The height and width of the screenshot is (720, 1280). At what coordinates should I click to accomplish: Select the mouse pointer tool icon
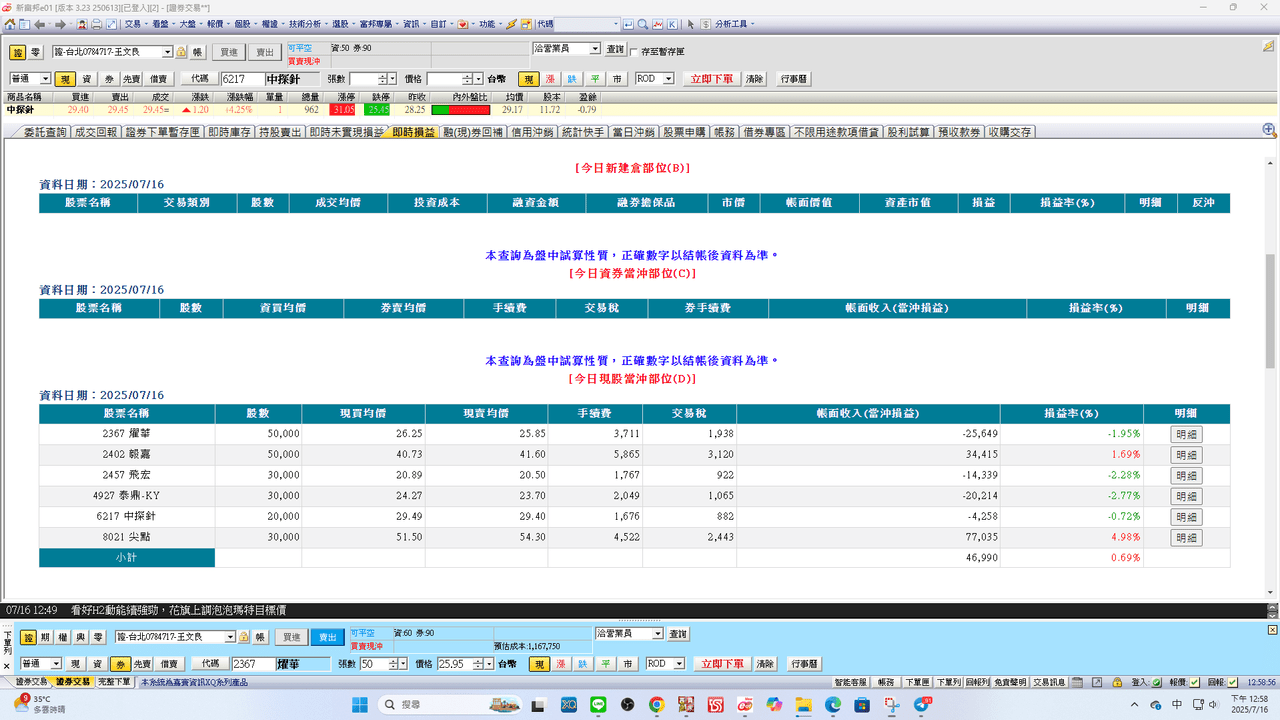point(691,24)
